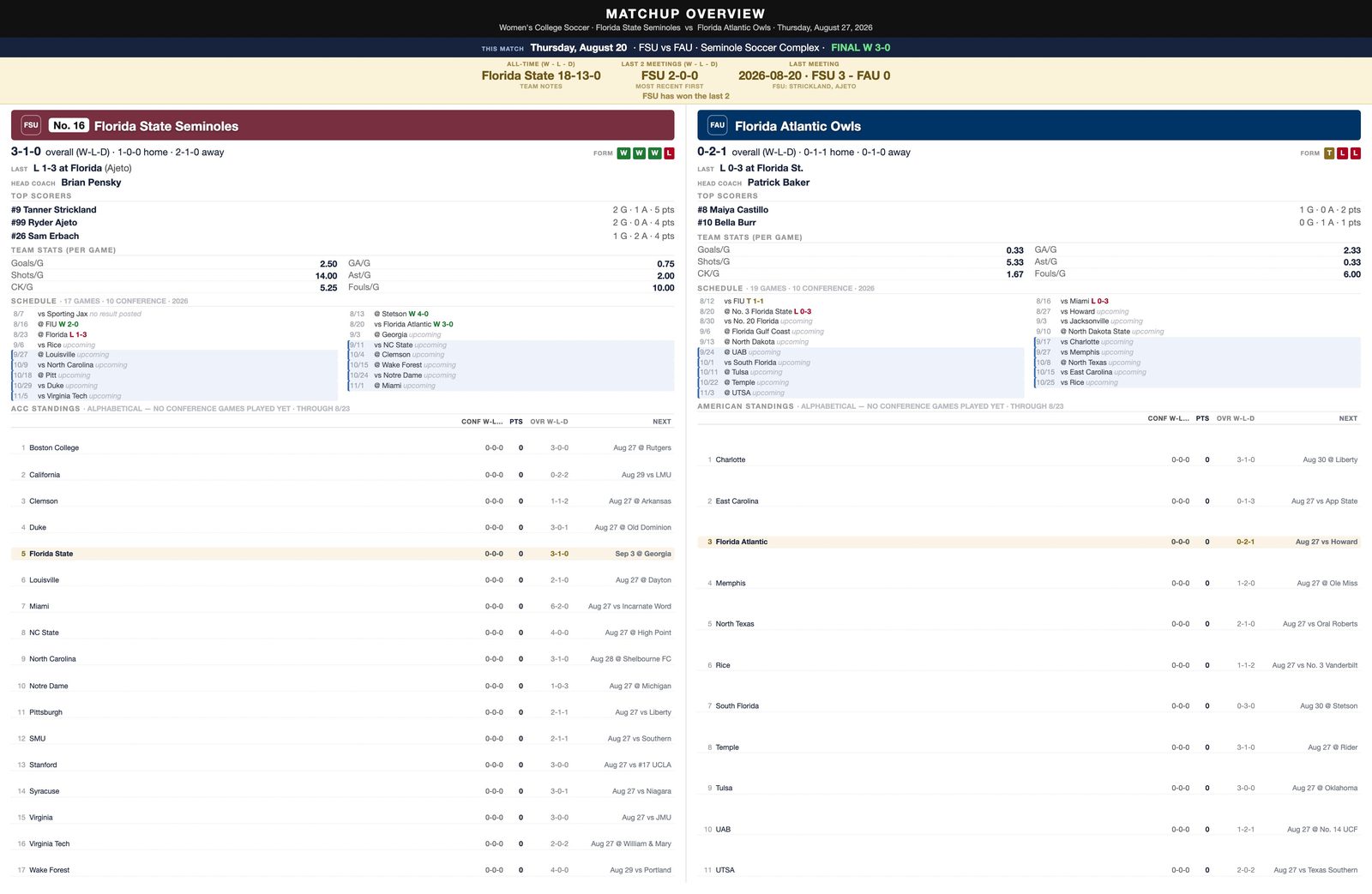Click the FAU schedule row vs FIU T 1-1
Screen dimensions: 1372x894
tap(861, 302)
